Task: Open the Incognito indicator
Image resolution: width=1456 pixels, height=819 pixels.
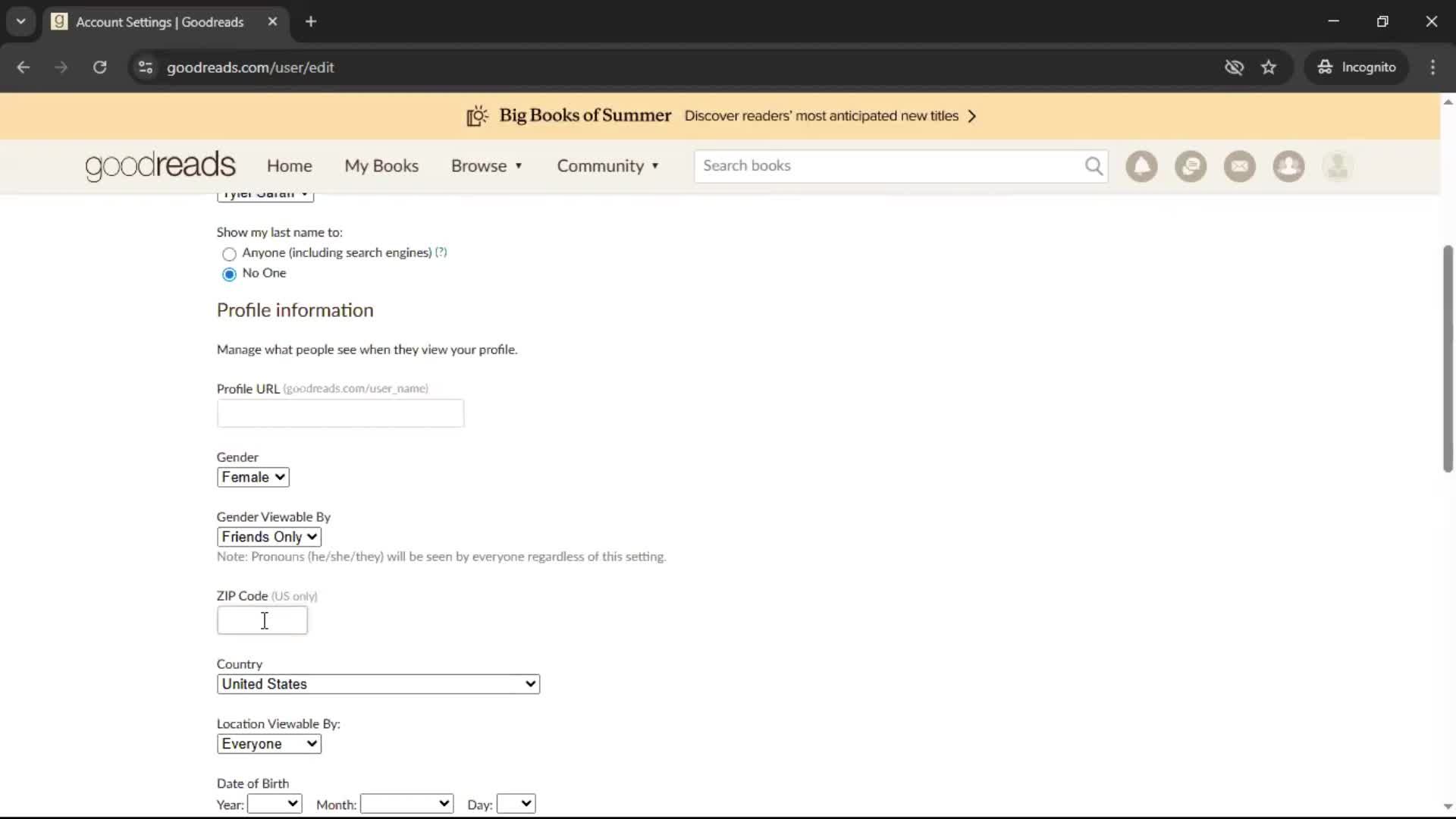Action: click(x=1357, y=67)
